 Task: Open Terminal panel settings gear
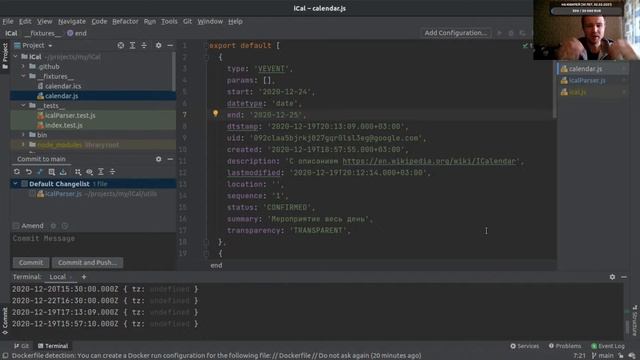click(612, 277)
